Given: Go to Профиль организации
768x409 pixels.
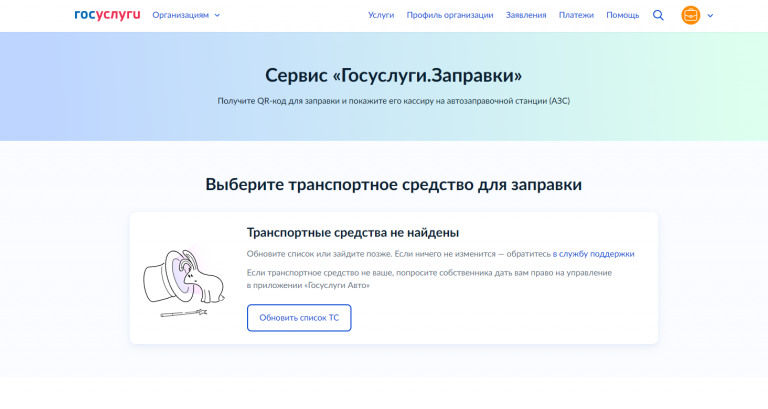Looking at the screenshot, I should coord(450,15).
